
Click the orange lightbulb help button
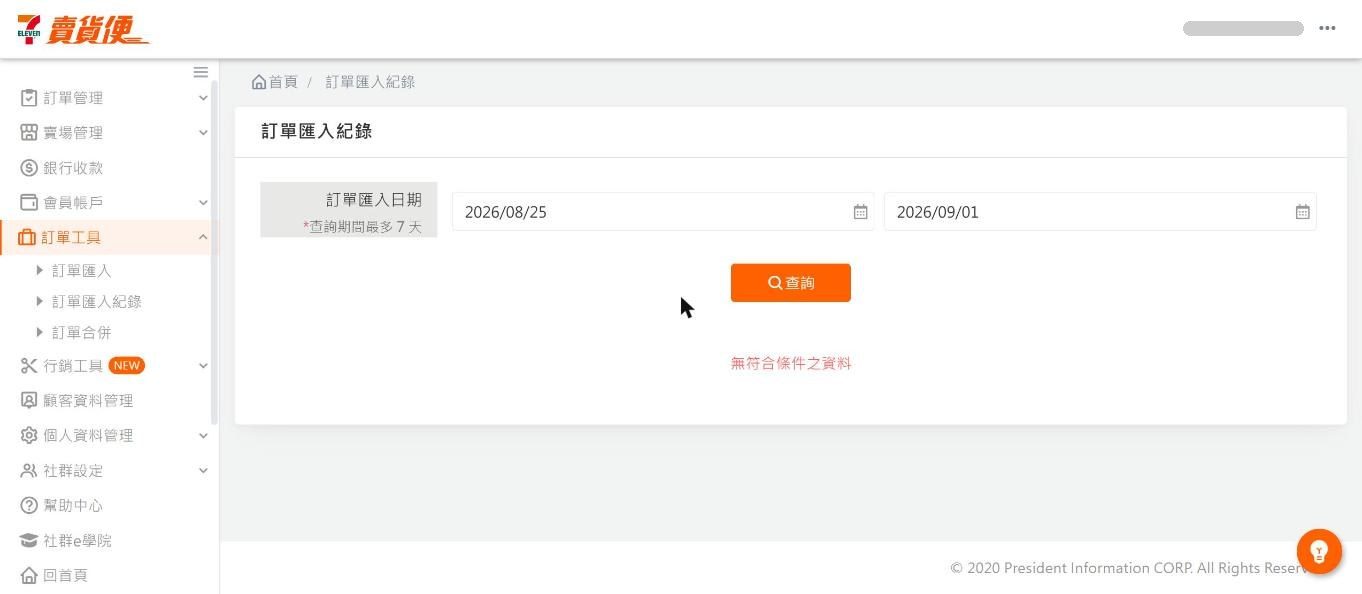coord(1319,551)
